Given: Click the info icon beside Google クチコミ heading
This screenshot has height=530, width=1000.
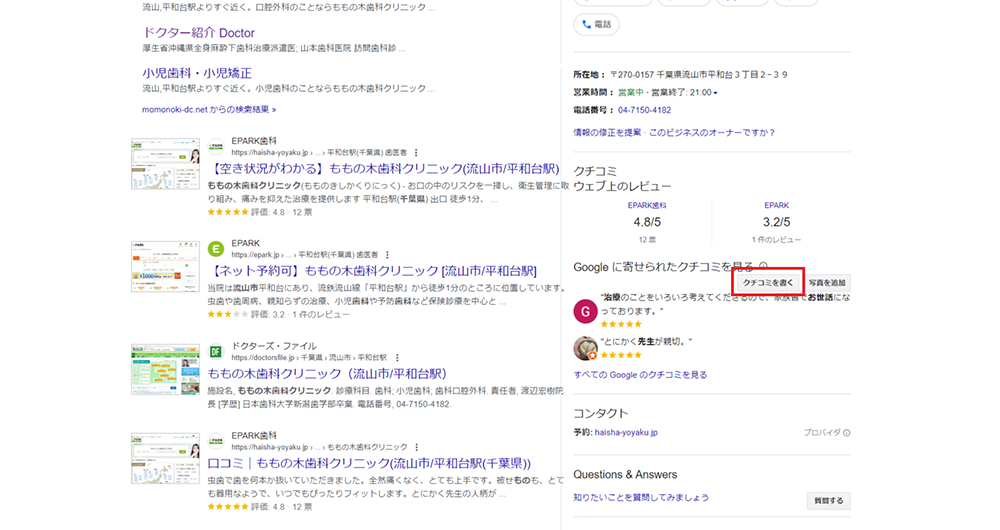Looking at the screenshot, I should pos(763,266).
